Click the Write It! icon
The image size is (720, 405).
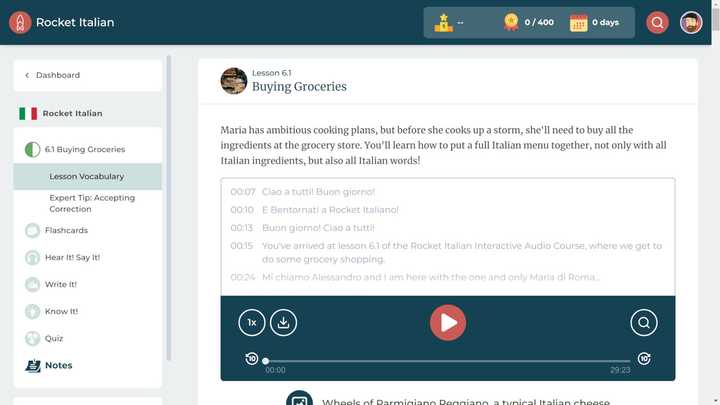tap(33, 285)
